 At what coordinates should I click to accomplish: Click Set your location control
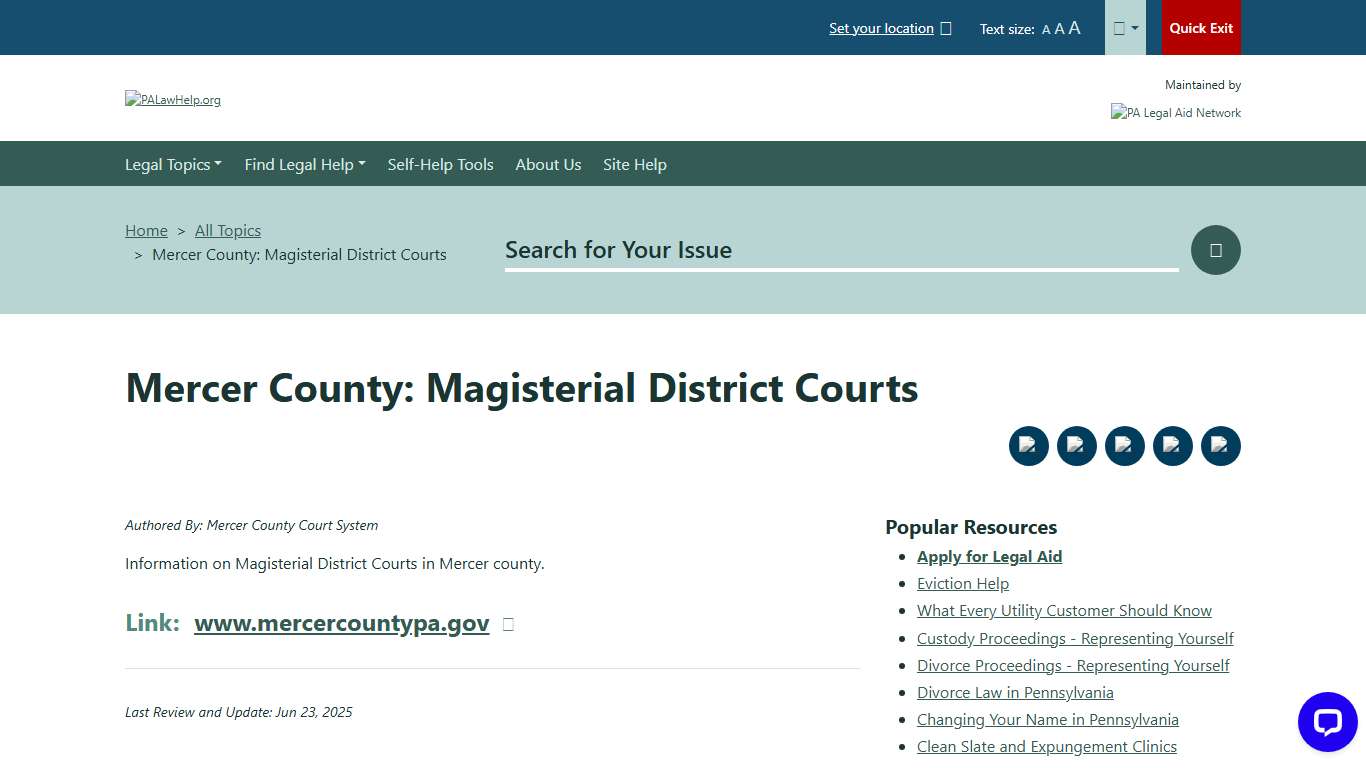[x=883, y=28]
